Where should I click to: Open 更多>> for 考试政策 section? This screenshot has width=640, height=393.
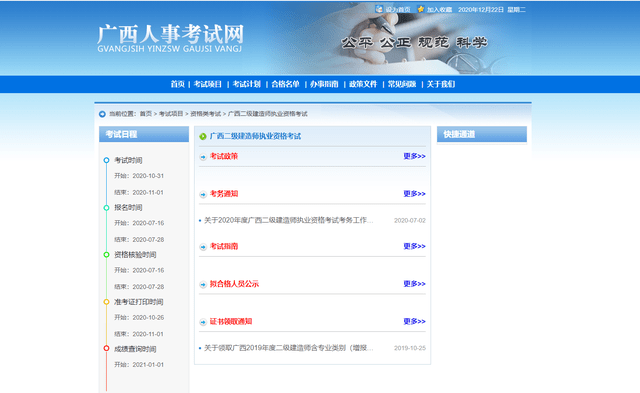coord(414,156)
